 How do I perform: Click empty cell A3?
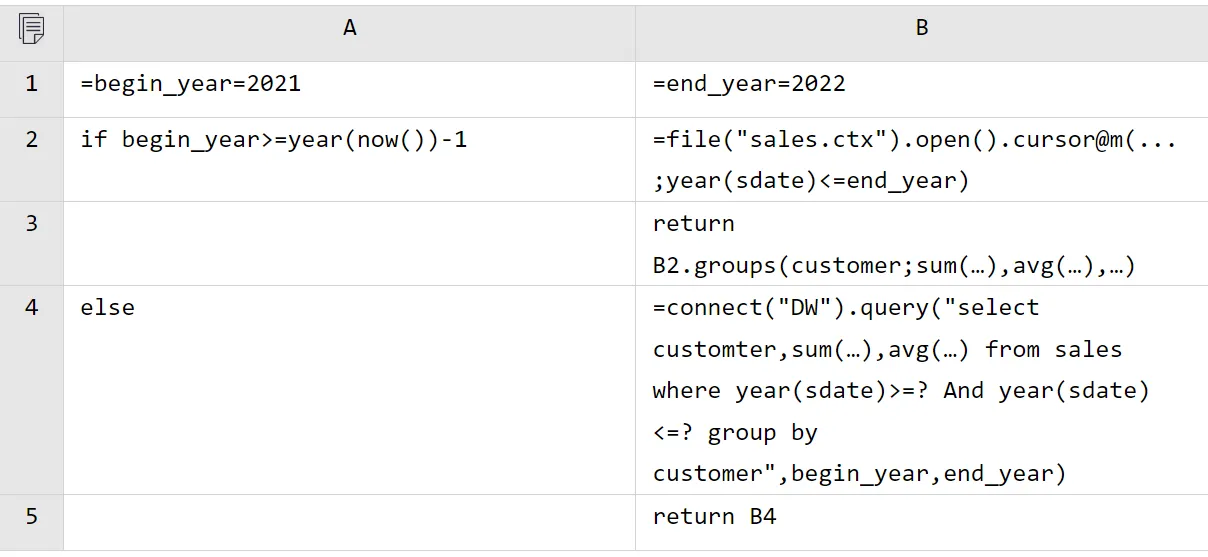(x=349, y=243)
